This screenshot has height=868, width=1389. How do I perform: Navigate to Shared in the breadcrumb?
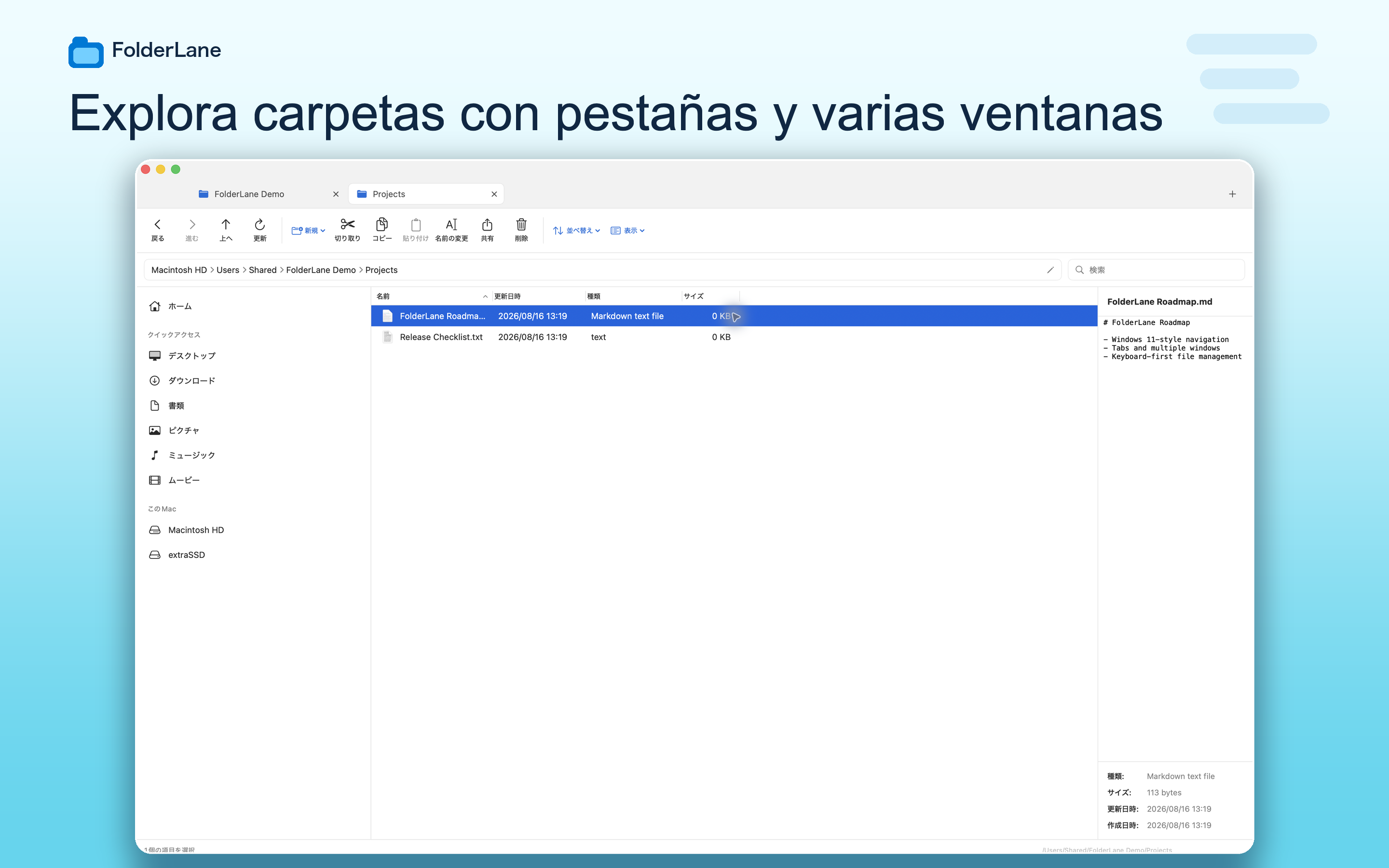click(263, 270)
